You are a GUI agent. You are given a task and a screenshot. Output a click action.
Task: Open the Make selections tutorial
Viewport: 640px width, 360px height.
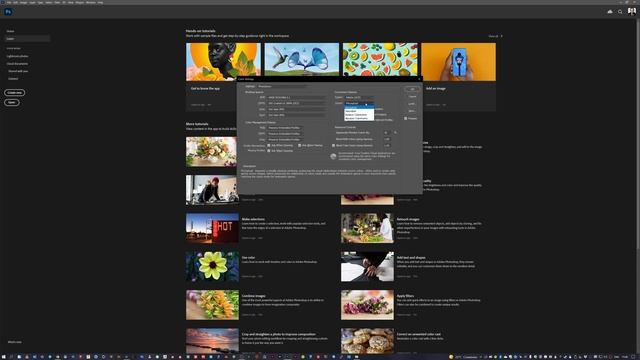tap(212, 228)
